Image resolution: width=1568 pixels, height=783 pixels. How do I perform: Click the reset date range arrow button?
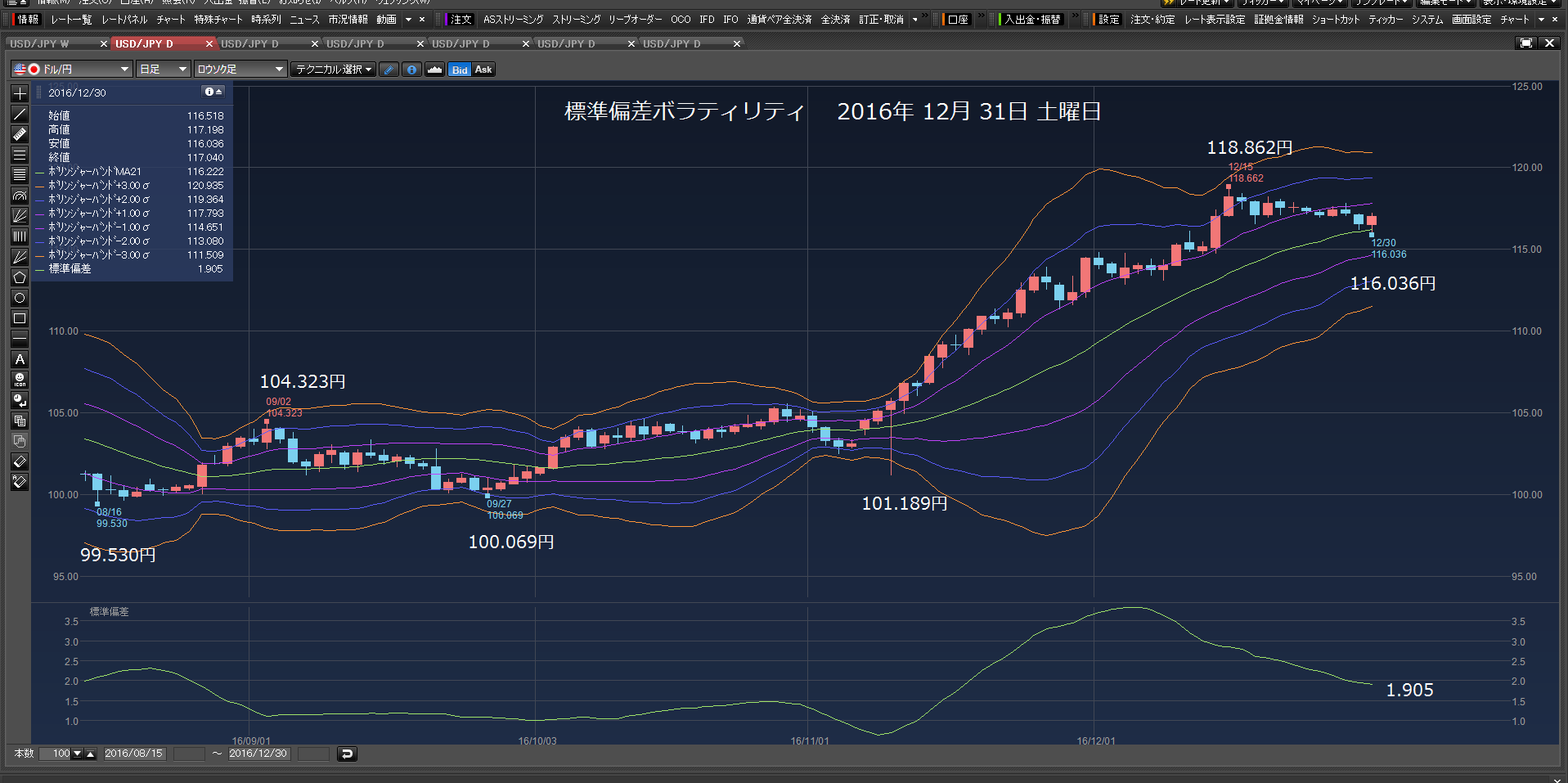pos(347,754)
